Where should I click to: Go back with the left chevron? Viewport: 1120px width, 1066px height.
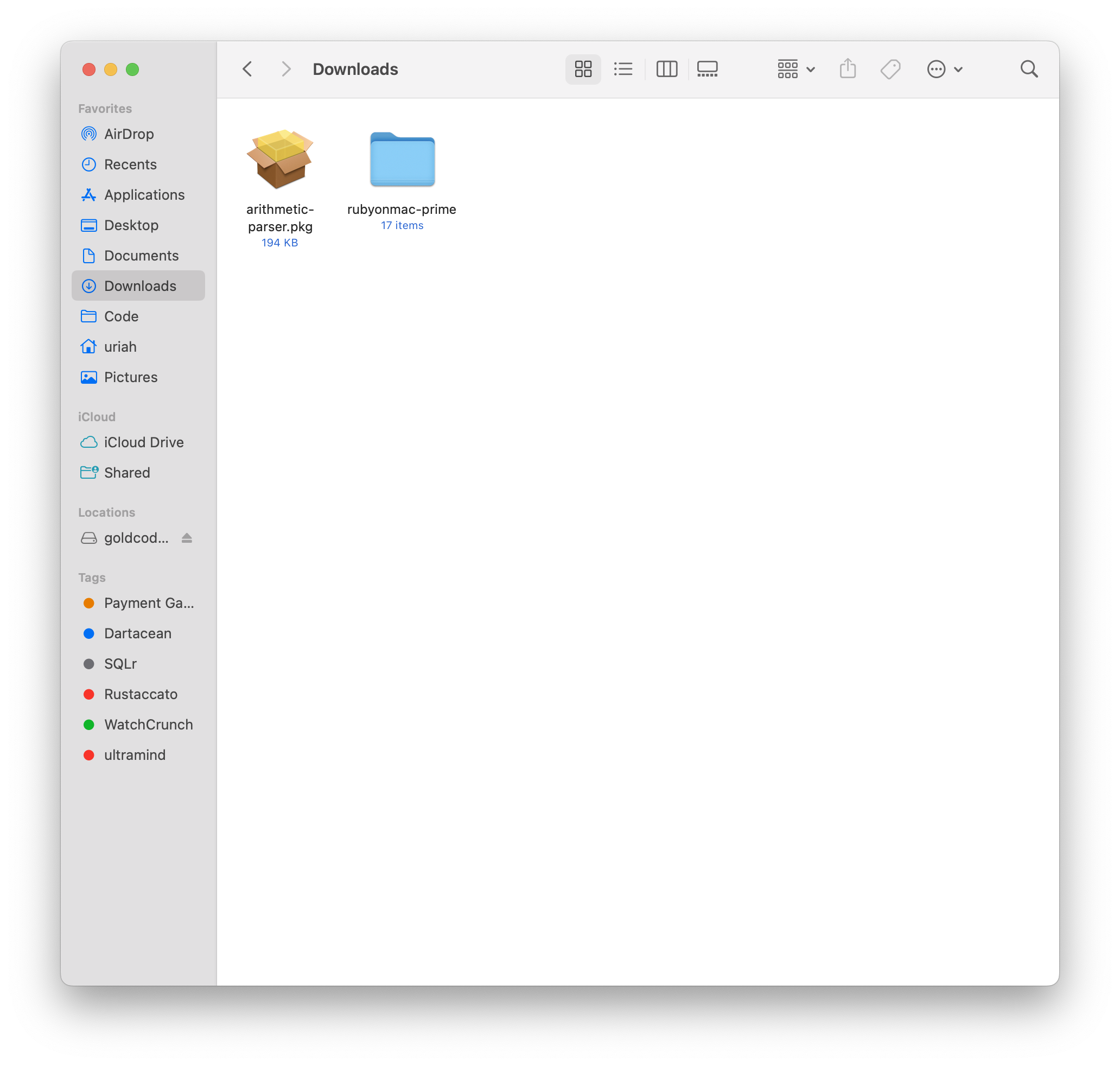[x=247, y=69]
